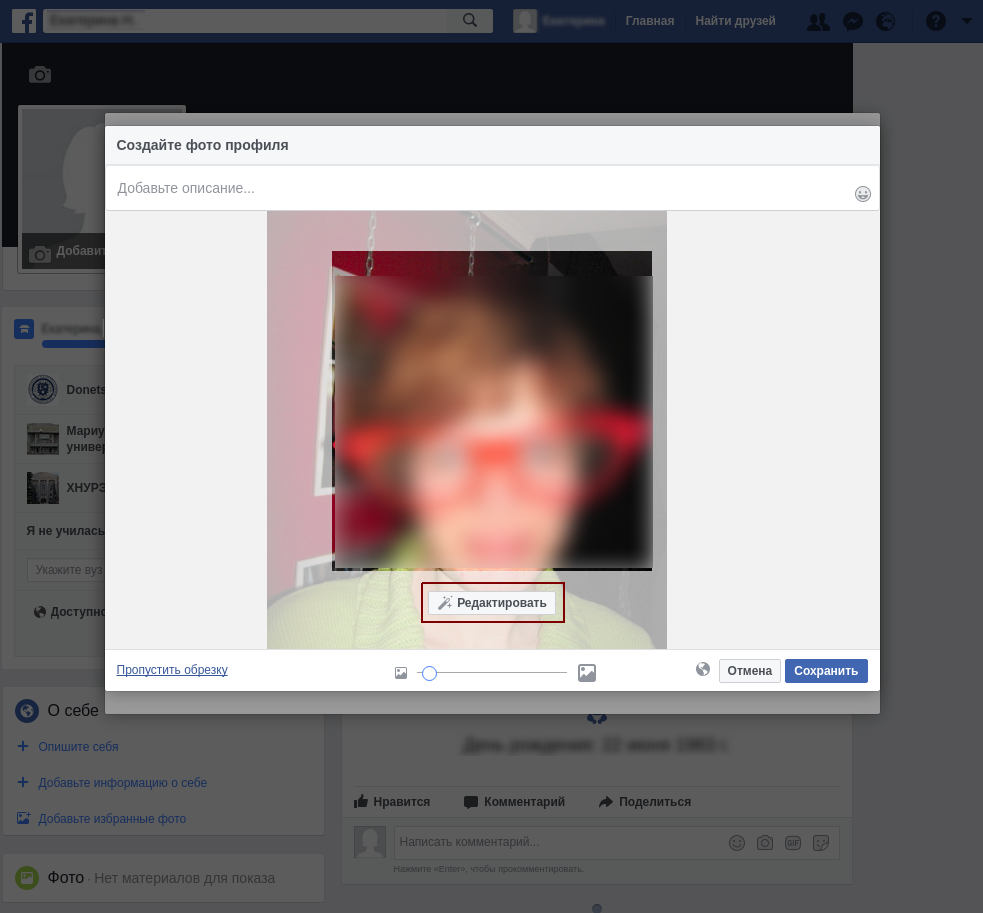Screen dimensions: 983x913
Task: Click the Facebook logo icon
Action: [x=25, y=20]
